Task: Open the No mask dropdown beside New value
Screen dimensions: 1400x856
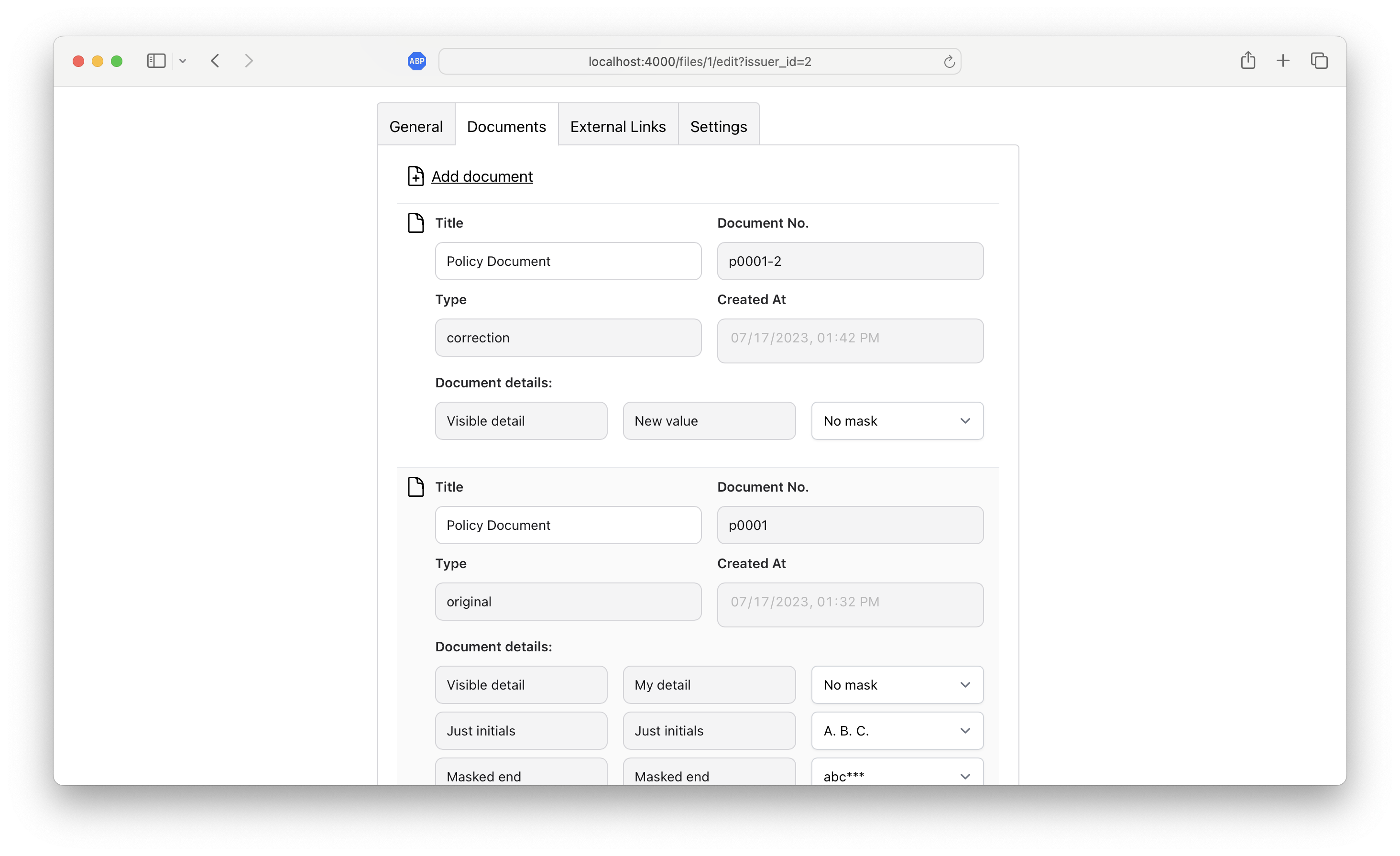Action: pyautogui.click(x=897, y=421)
